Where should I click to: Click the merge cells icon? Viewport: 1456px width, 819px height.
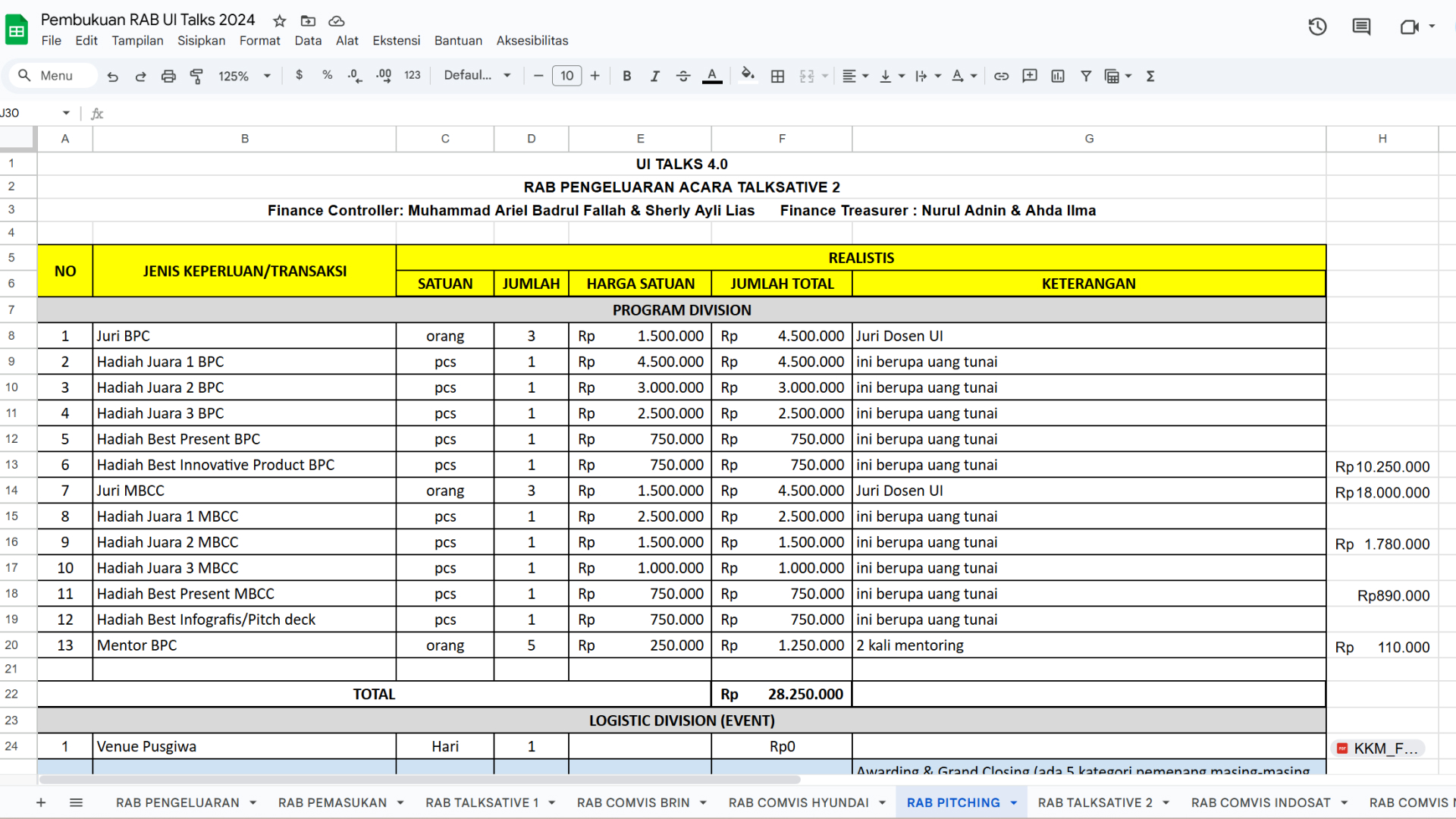[x=807, y=76]
